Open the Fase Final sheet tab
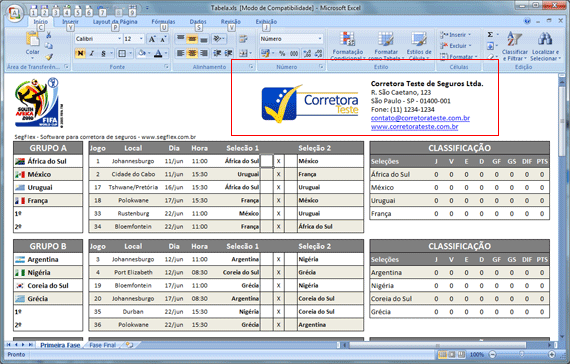This screenshot has width=570, height=364. pyautogui.click(x=103, y=345)
